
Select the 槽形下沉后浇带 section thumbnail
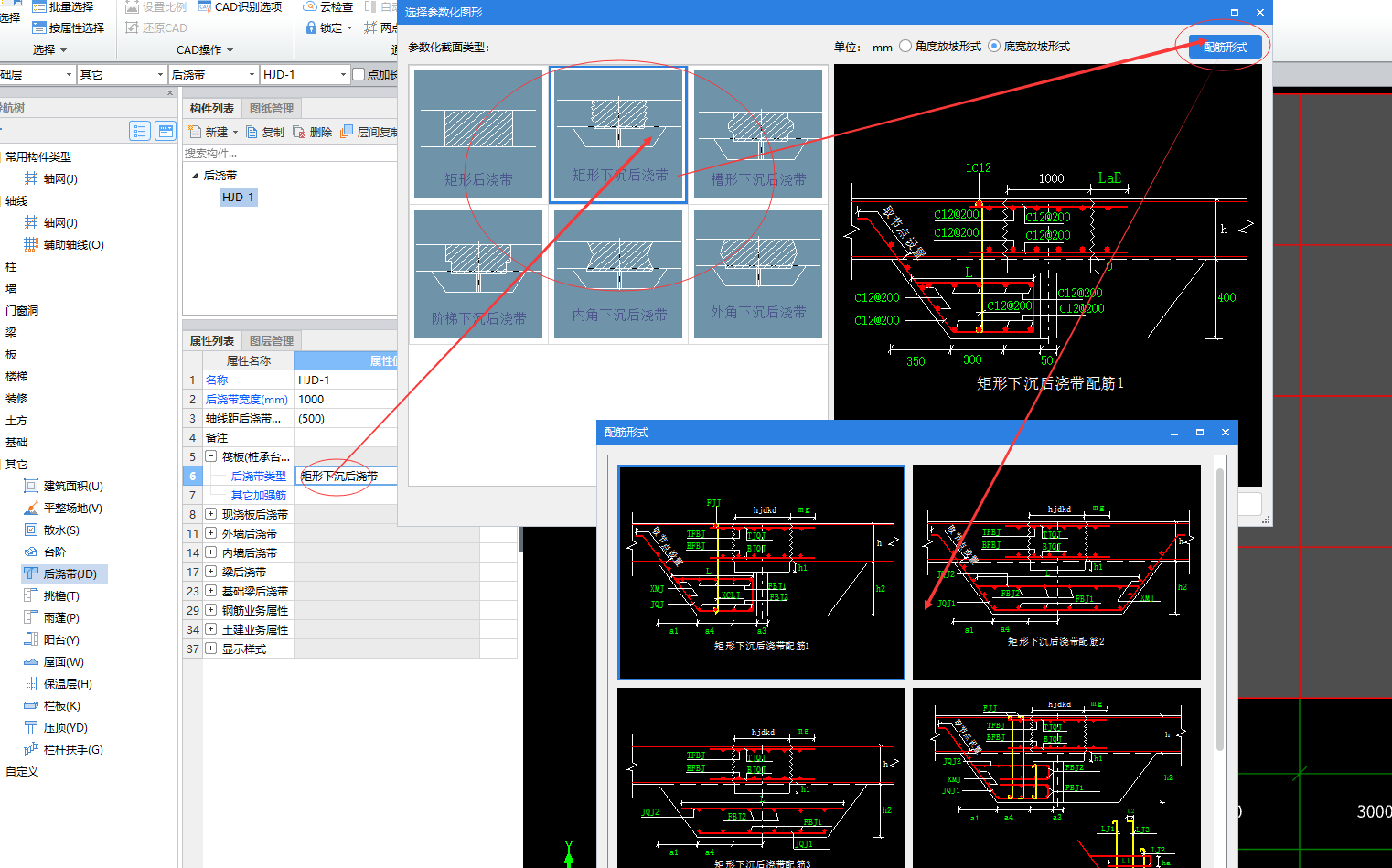[x=758, y=134]
